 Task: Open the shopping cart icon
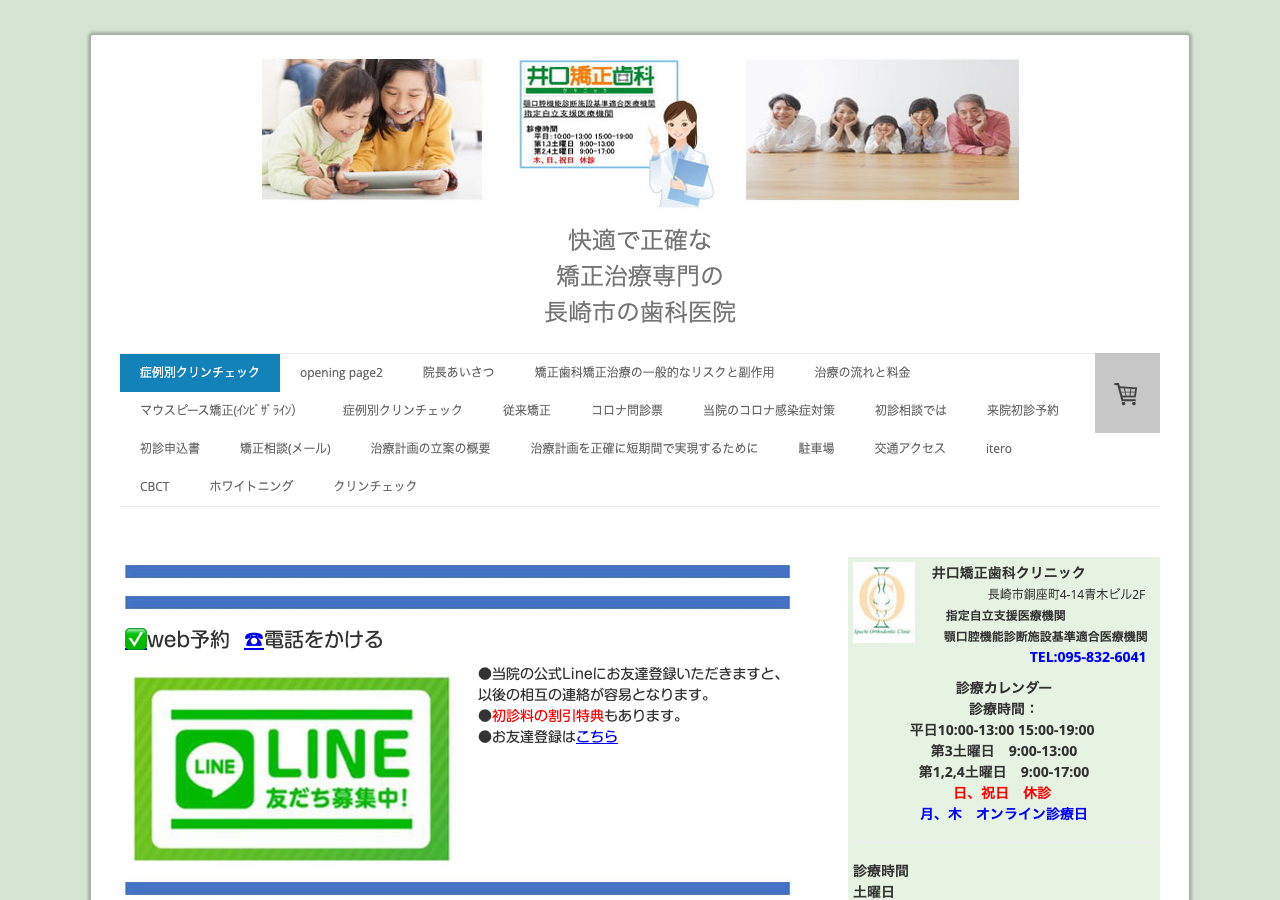point(1127,393)
